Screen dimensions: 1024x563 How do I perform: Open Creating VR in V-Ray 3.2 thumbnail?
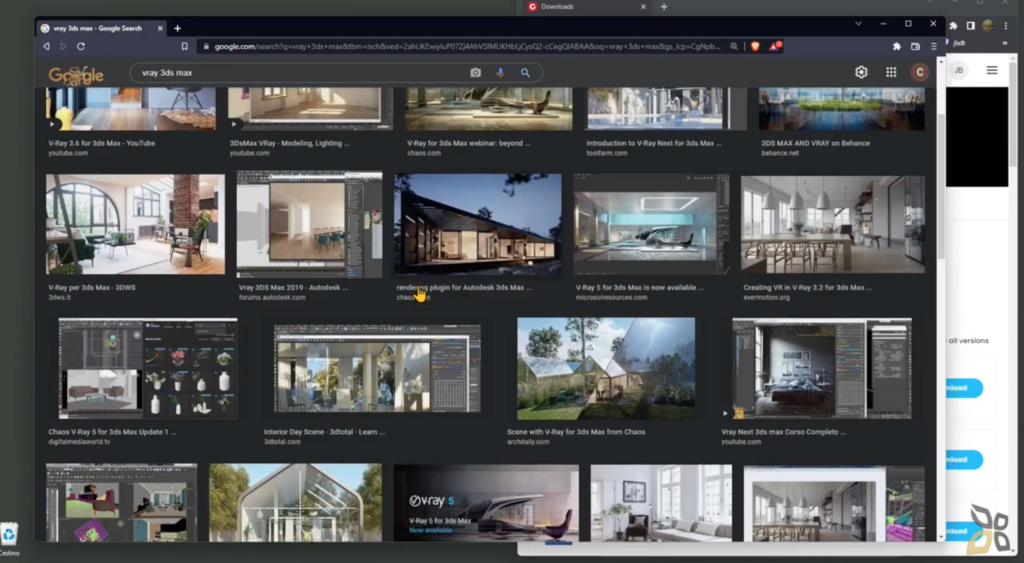(x=833, y=224)
